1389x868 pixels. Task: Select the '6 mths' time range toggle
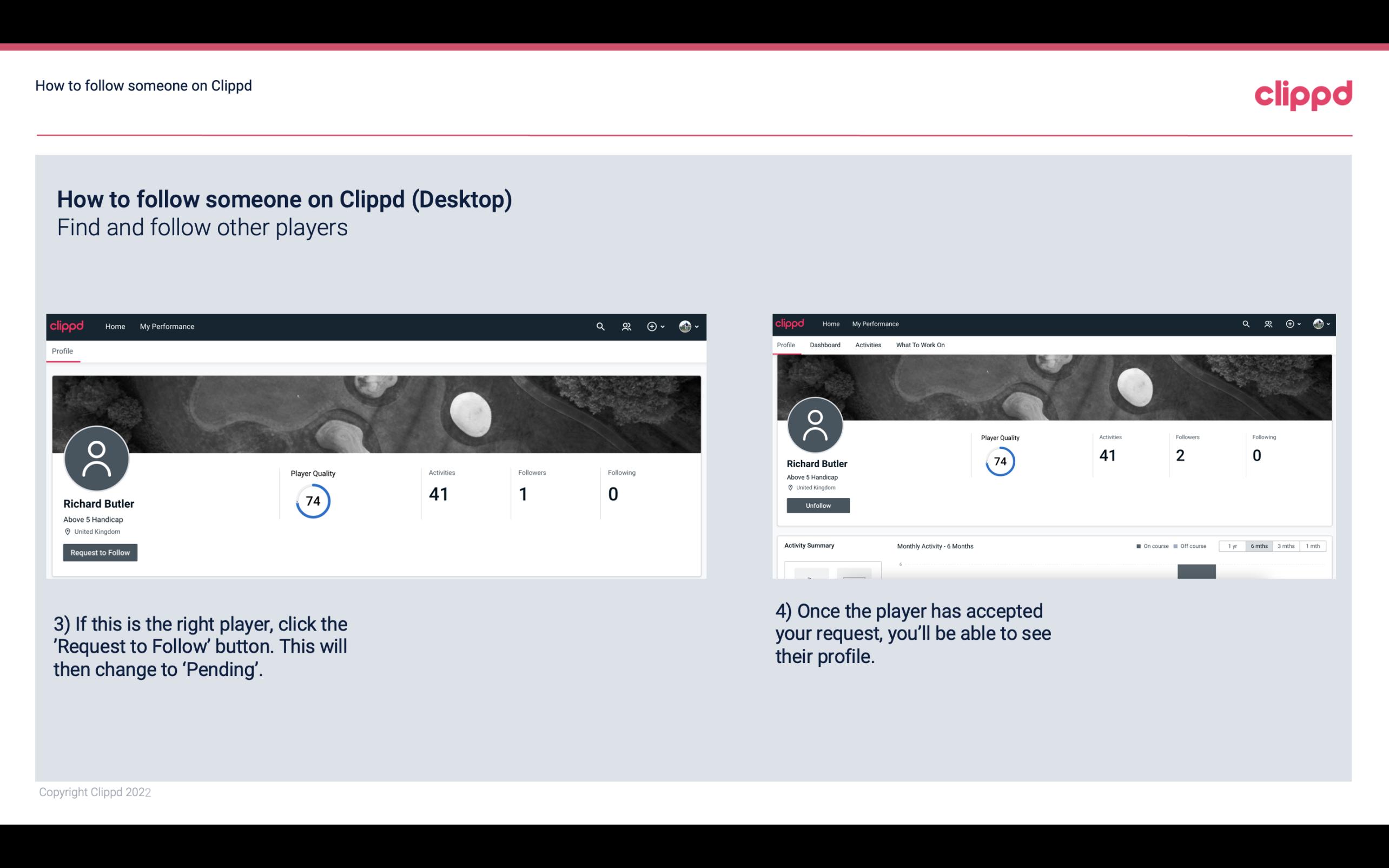pos(1258,546)
